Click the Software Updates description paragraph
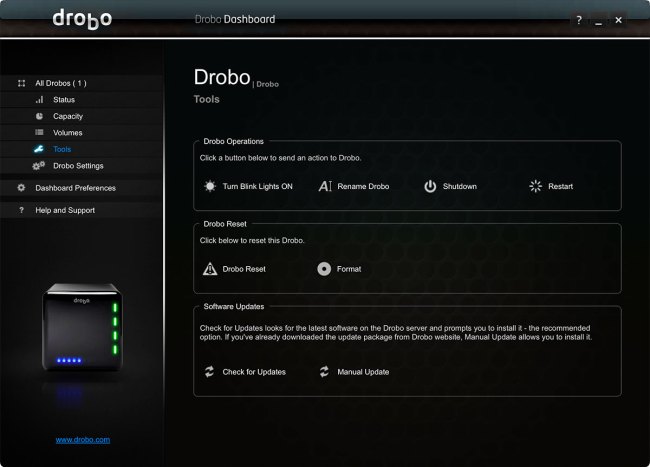This screenshot has height=467, width=650. click(396, 333)
